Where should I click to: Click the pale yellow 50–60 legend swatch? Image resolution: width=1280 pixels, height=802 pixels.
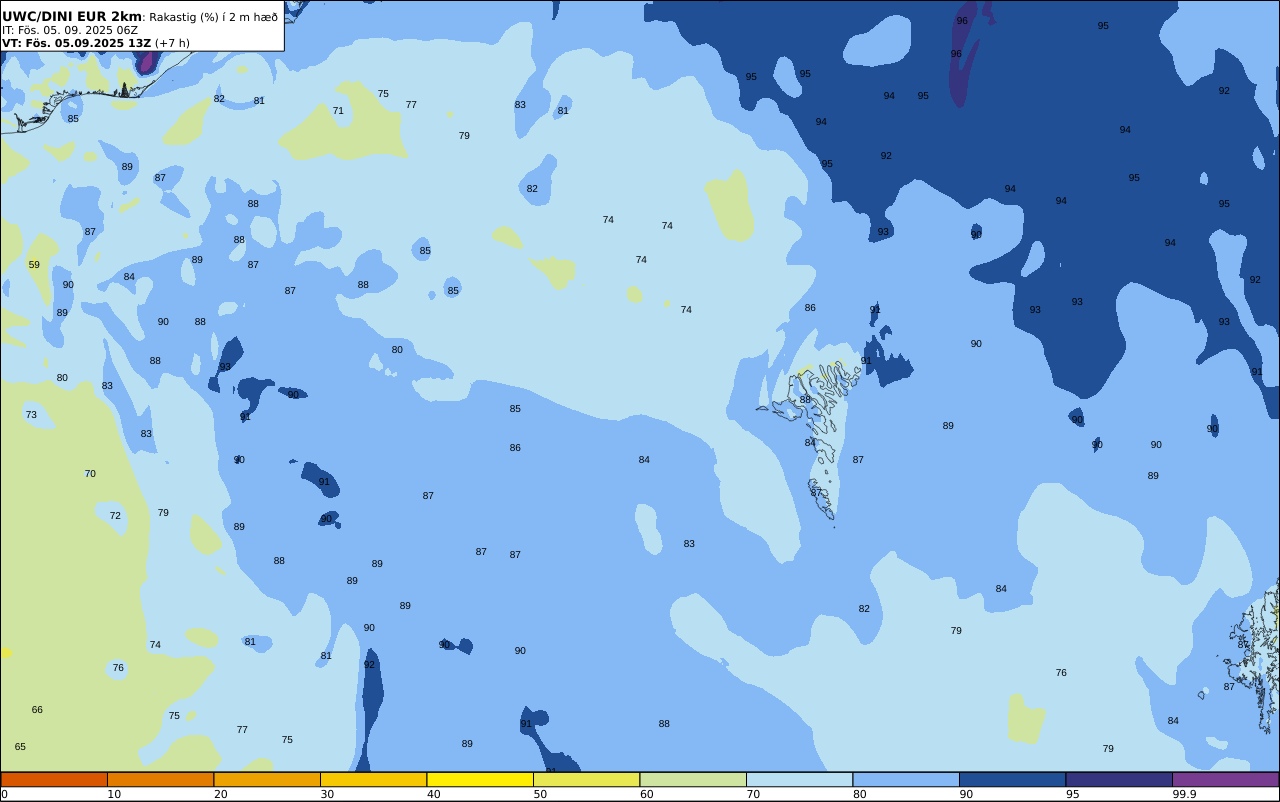coord(586,779)
